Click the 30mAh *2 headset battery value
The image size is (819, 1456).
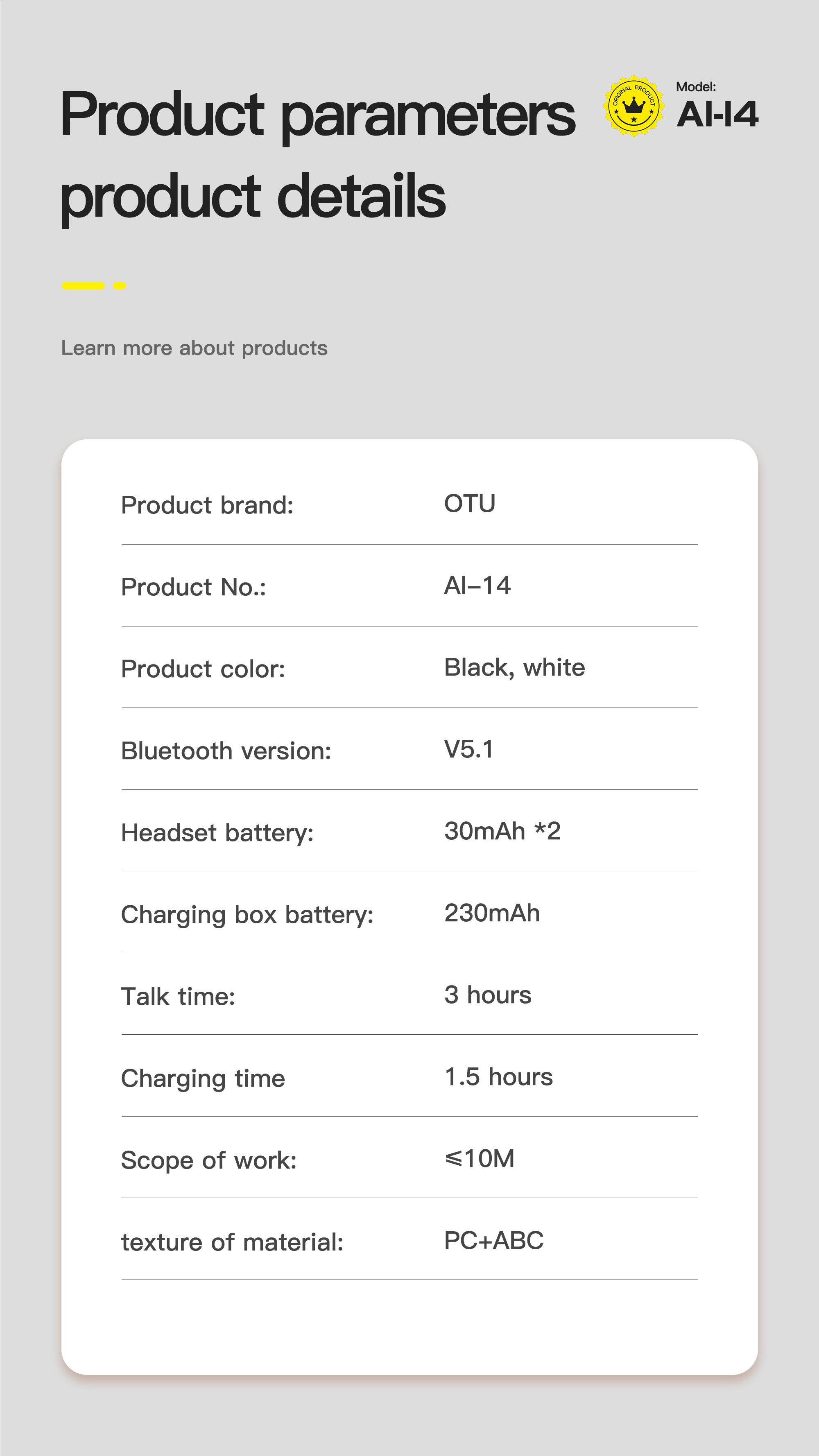point(502,832)
